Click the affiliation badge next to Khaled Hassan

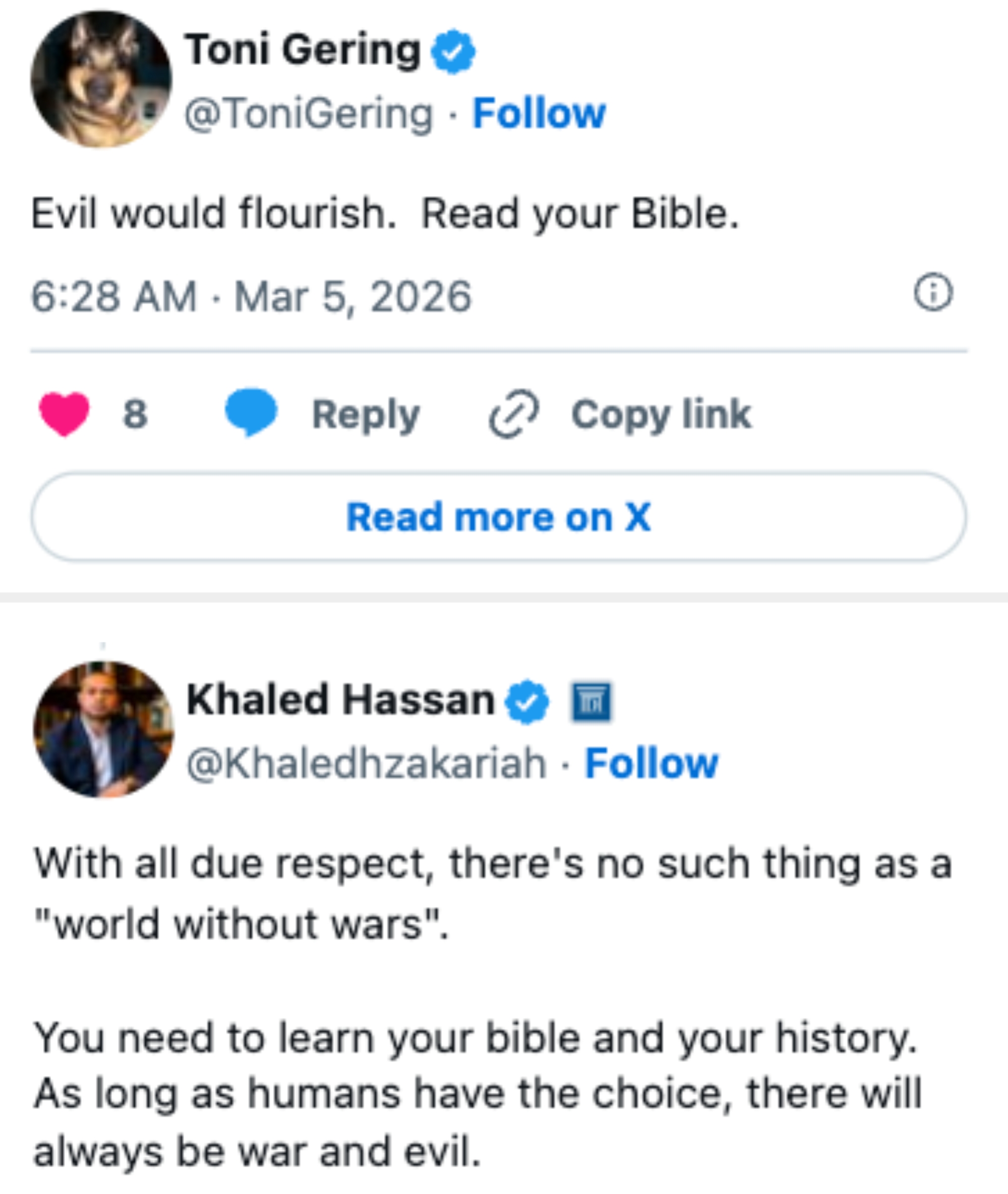click(x=591, y=701)
